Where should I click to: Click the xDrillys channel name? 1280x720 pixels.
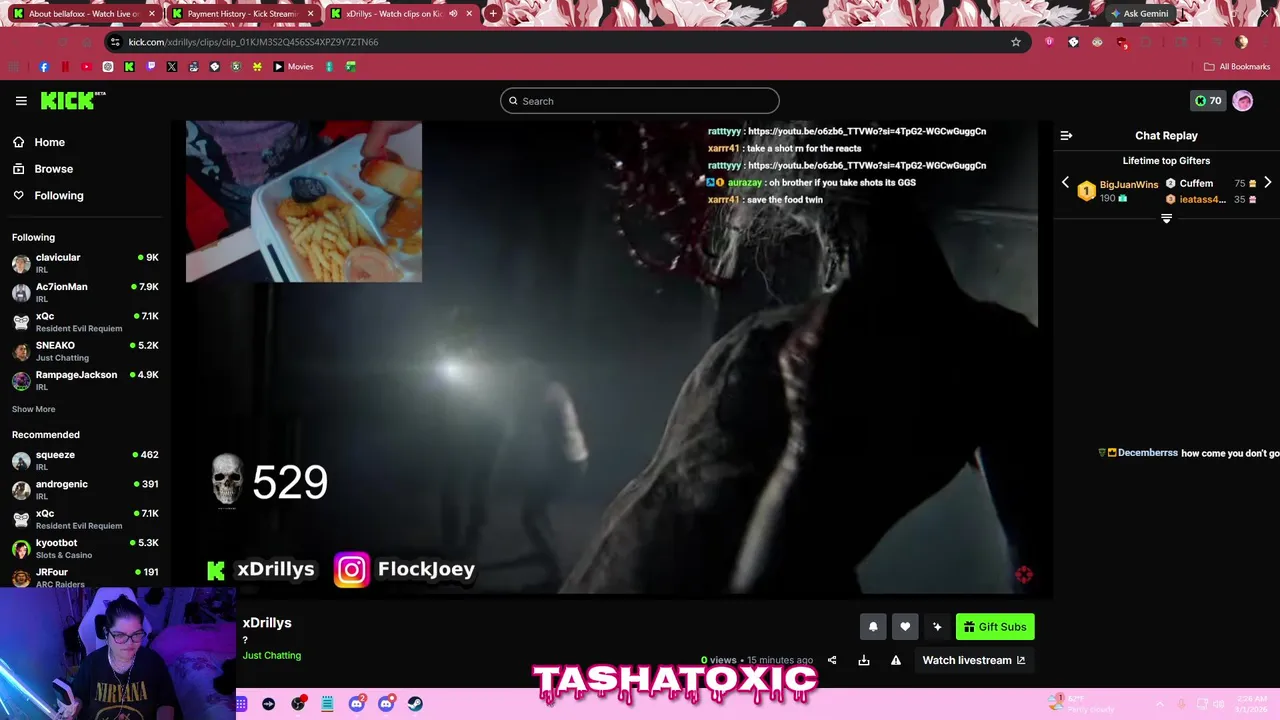[x=267, y=623]
